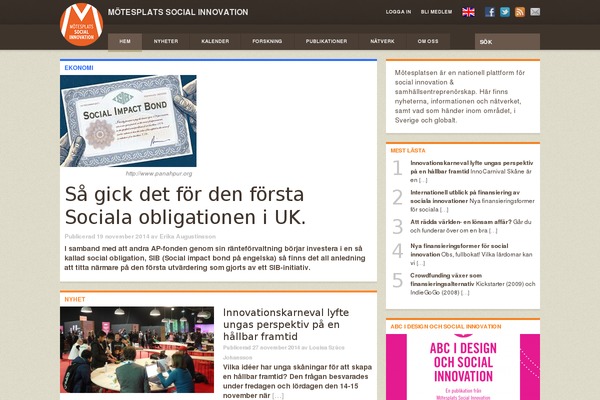Click the MEST LÄSTA heading
The image size is (600, 400).
pos(408,150)
